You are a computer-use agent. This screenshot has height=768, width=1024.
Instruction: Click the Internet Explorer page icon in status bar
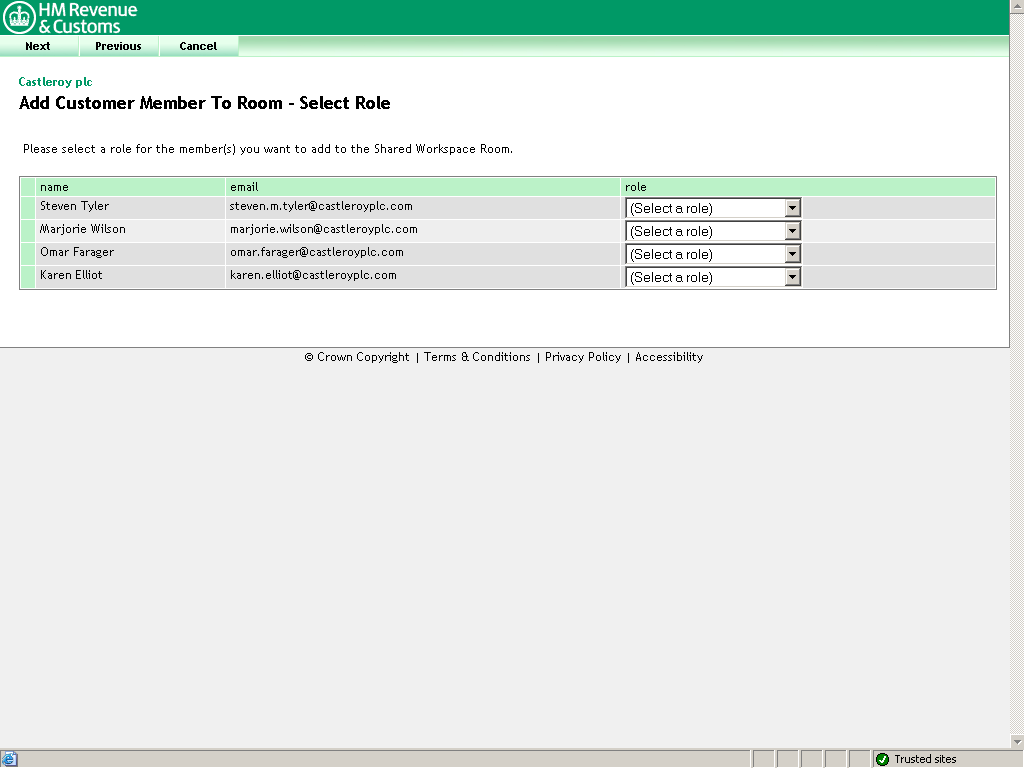coord(10,759)
